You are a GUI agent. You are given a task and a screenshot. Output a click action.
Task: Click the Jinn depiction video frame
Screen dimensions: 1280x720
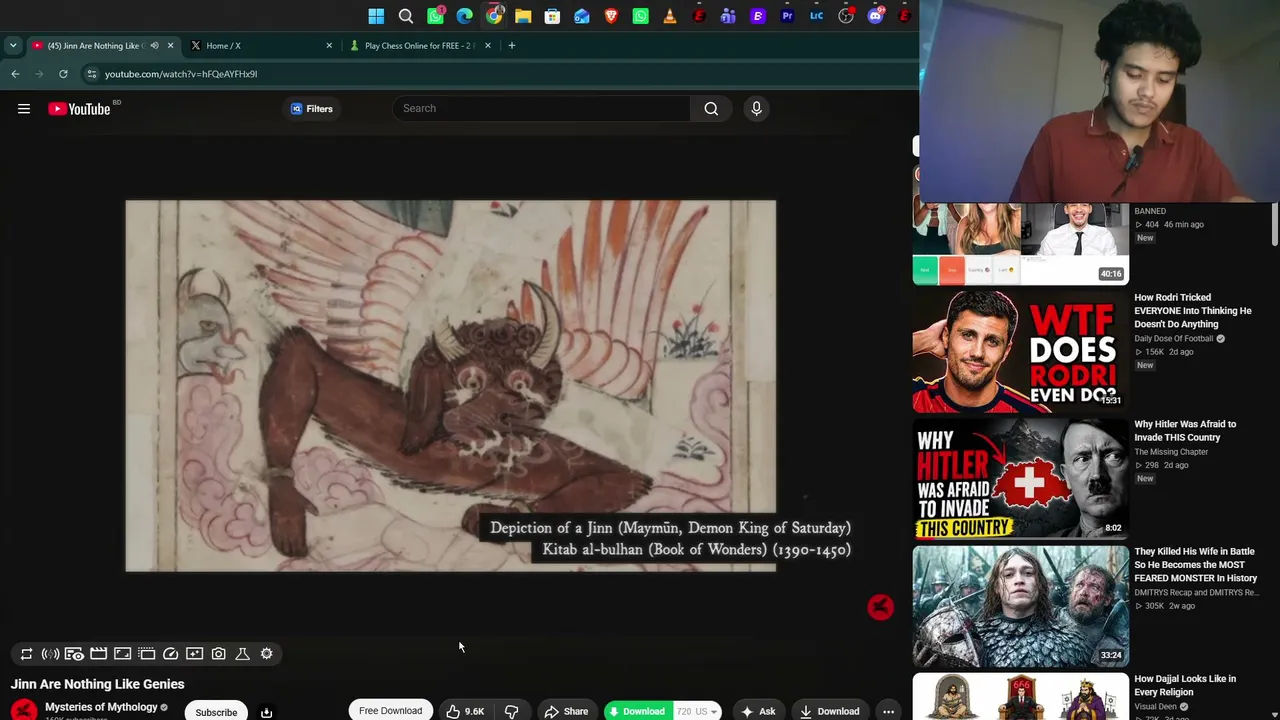click(x=450, y=386)
